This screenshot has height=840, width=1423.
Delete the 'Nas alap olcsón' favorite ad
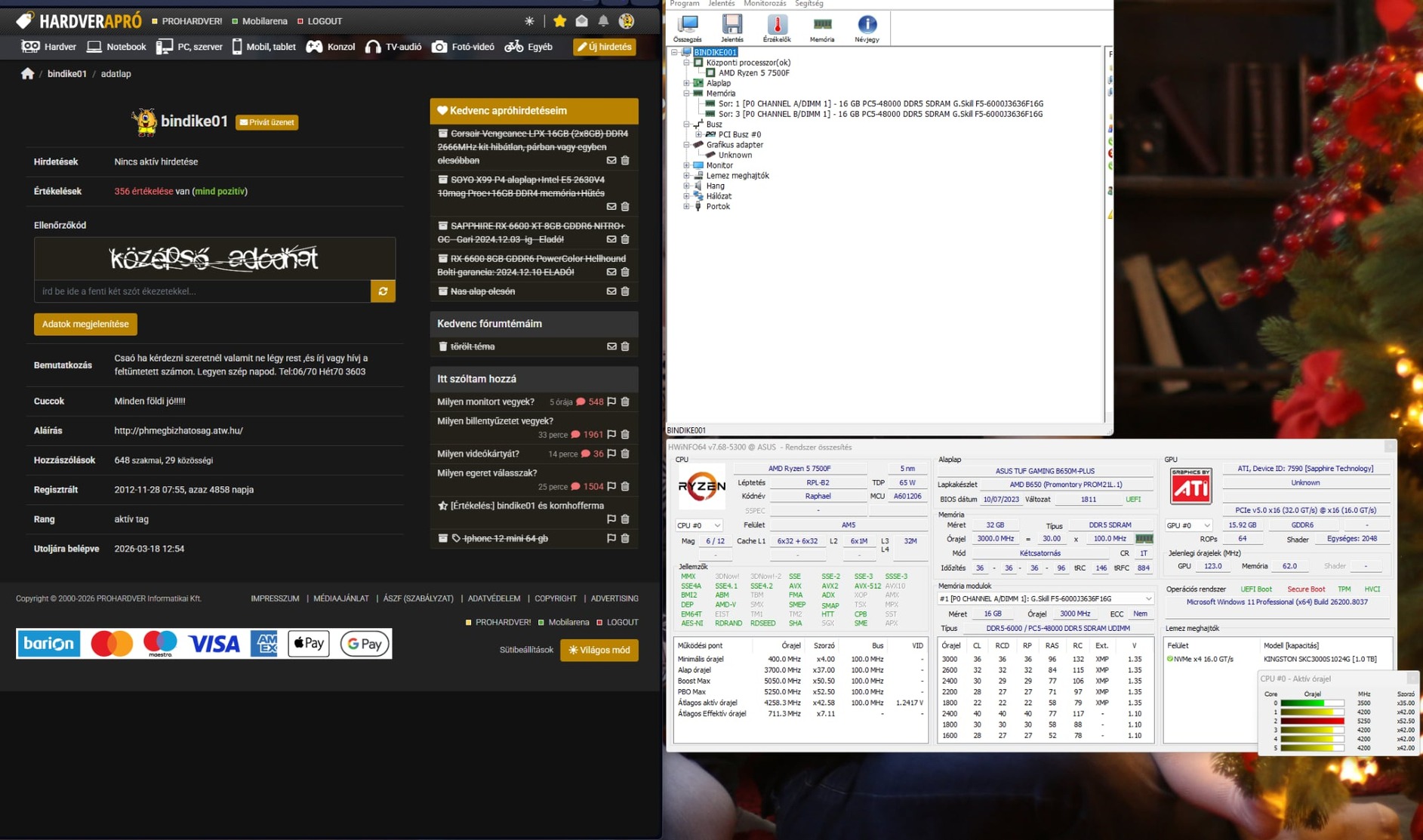625,291
